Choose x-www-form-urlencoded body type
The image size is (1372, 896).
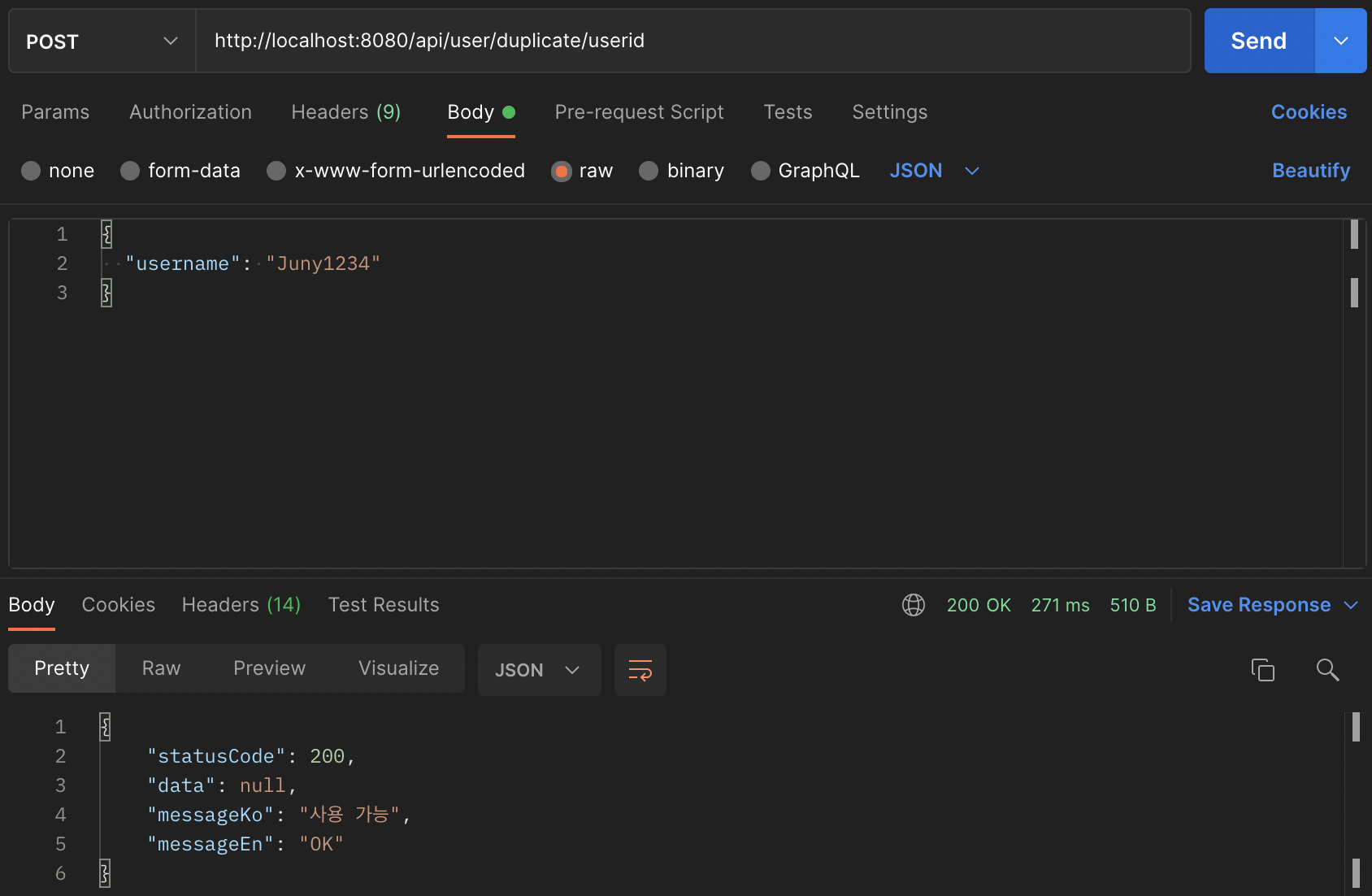tap(276, 171)
